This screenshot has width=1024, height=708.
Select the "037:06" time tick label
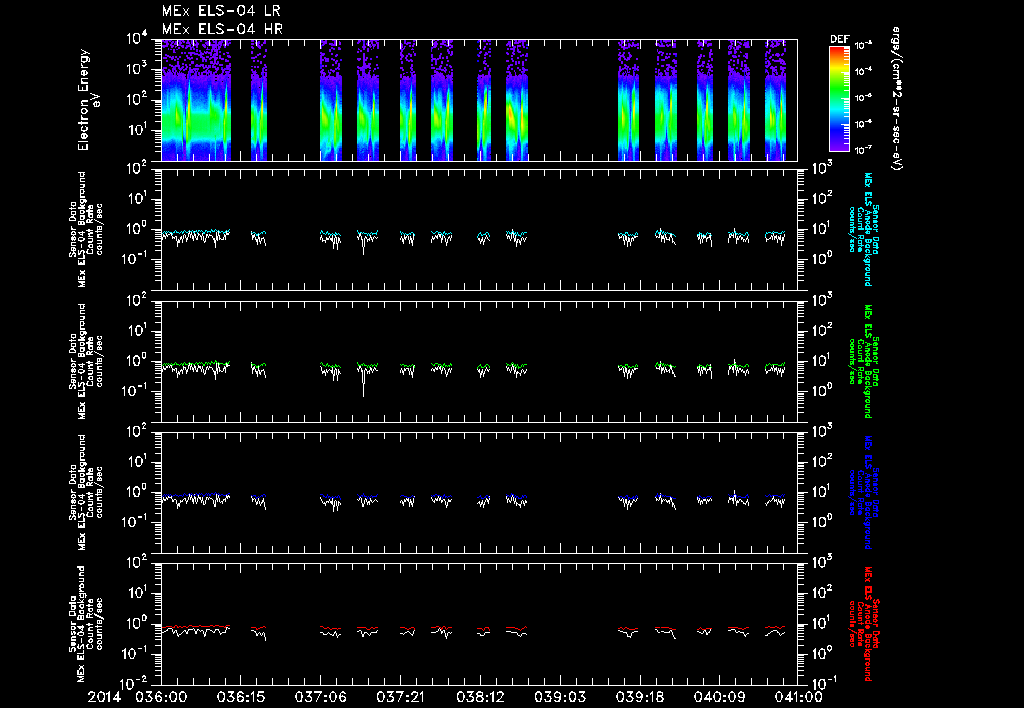click(320, 697)
